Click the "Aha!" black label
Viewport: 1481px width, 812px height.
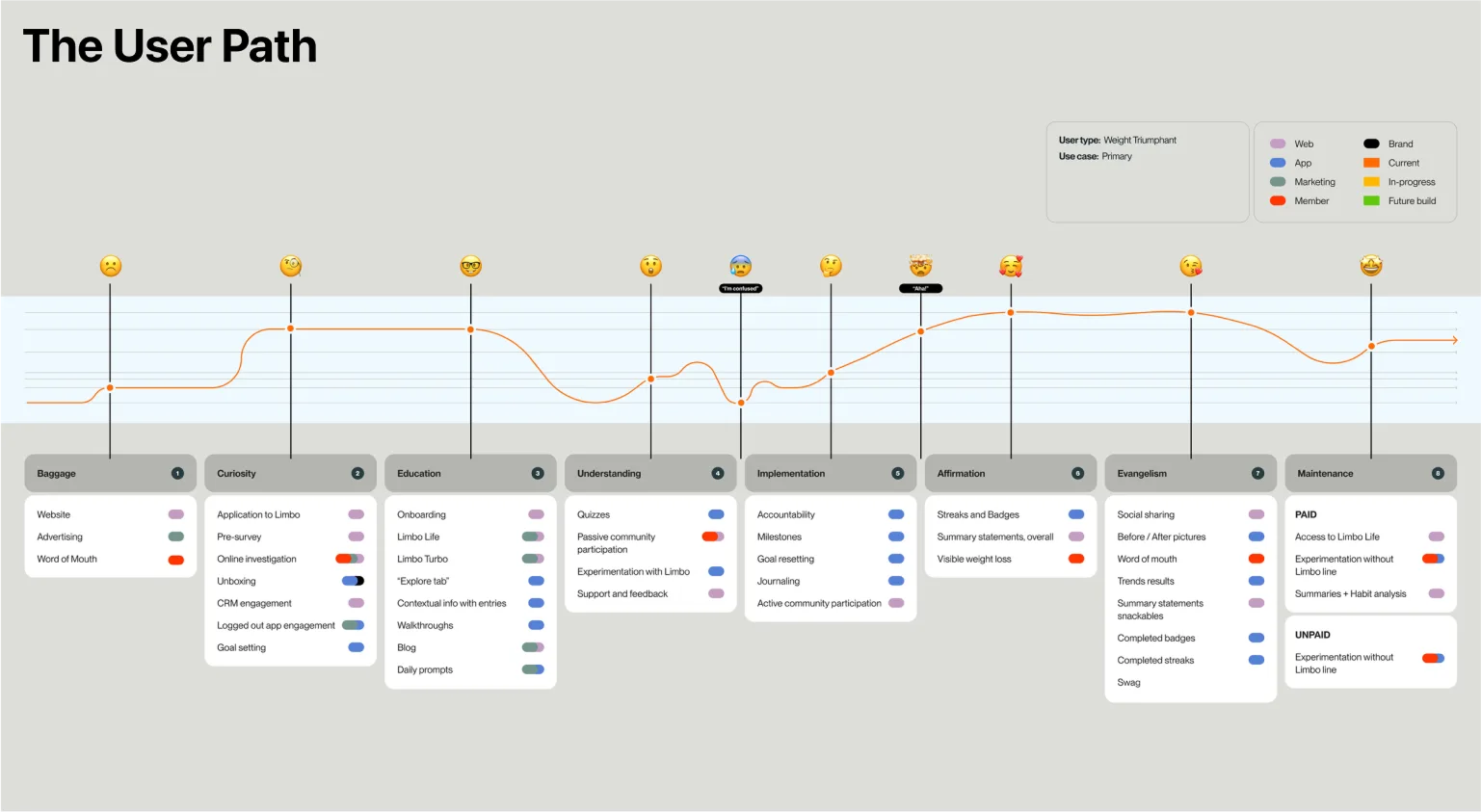pos(921,288)
